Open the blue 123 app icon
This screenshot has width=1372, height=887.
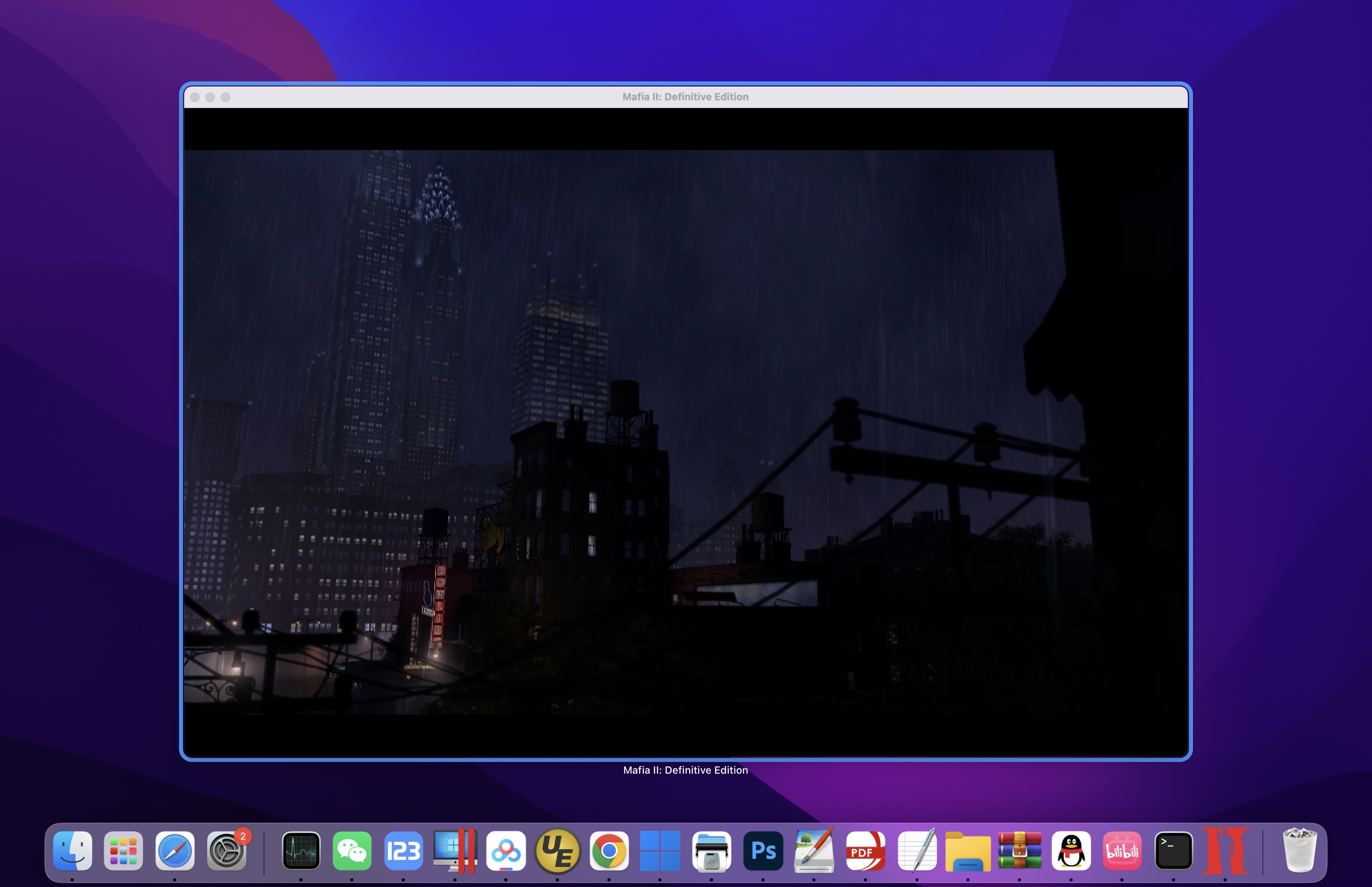click(x=403, y=851)
